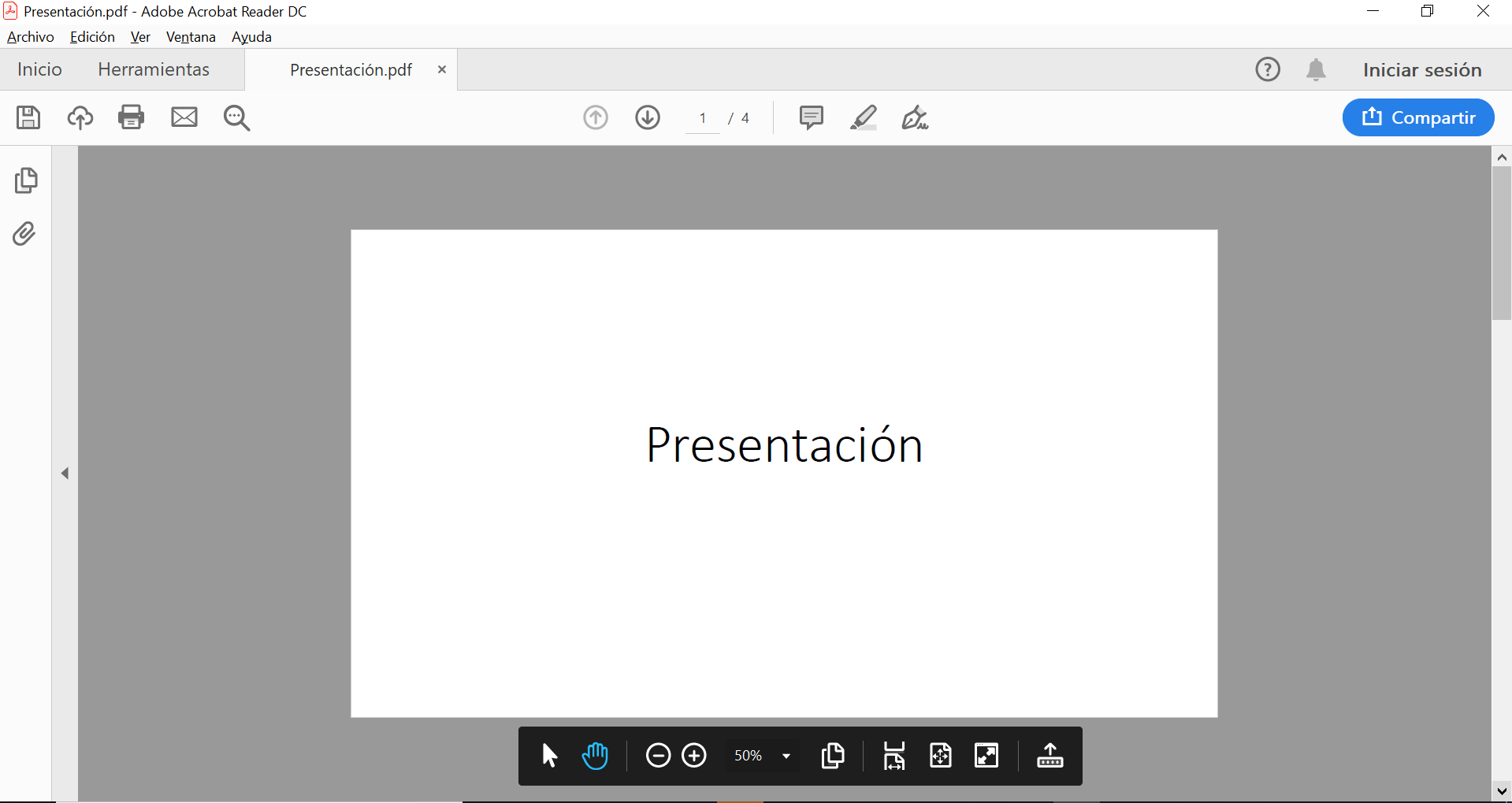Collapse the left navigation pane arrow
The height and width of the screenshot is (803, 1512).
65,474
